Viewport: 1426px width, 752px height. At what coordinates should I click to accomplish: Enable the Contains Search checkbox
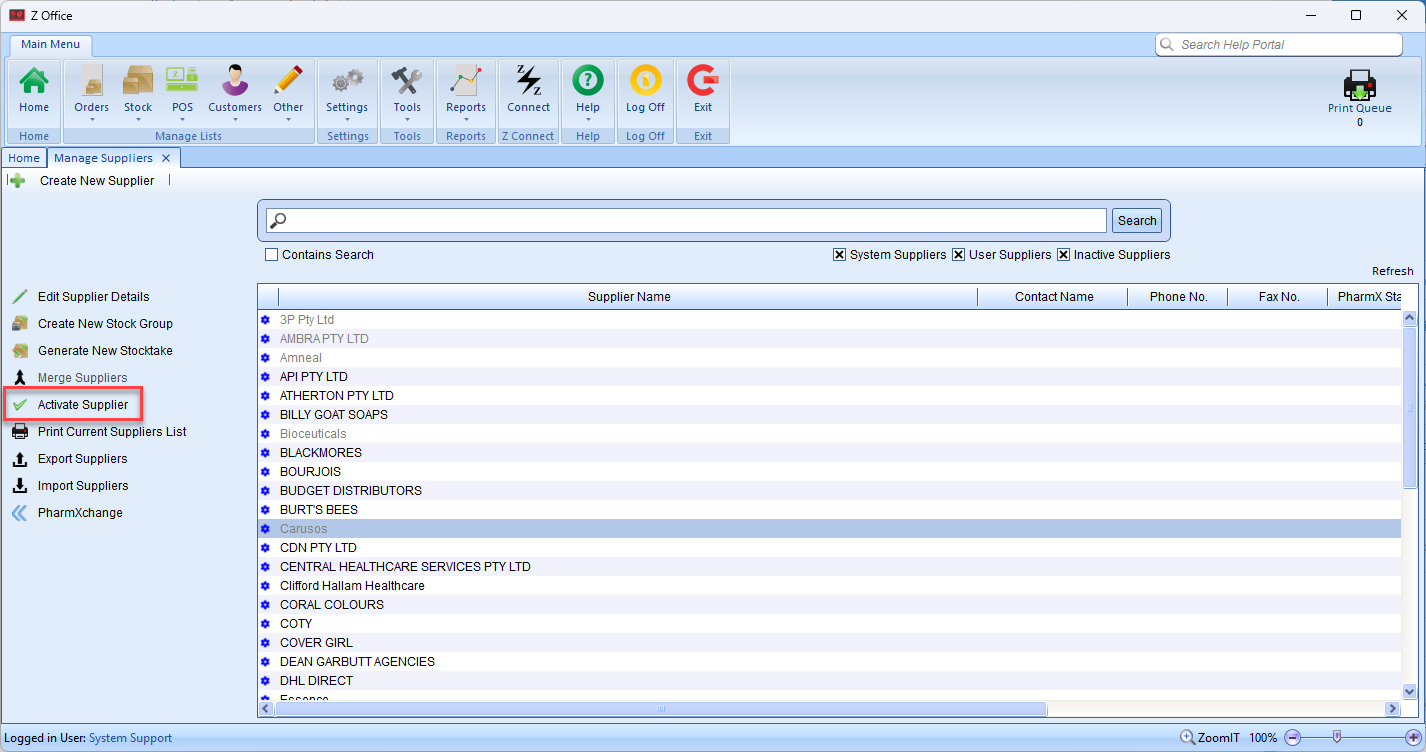(271, 255)
